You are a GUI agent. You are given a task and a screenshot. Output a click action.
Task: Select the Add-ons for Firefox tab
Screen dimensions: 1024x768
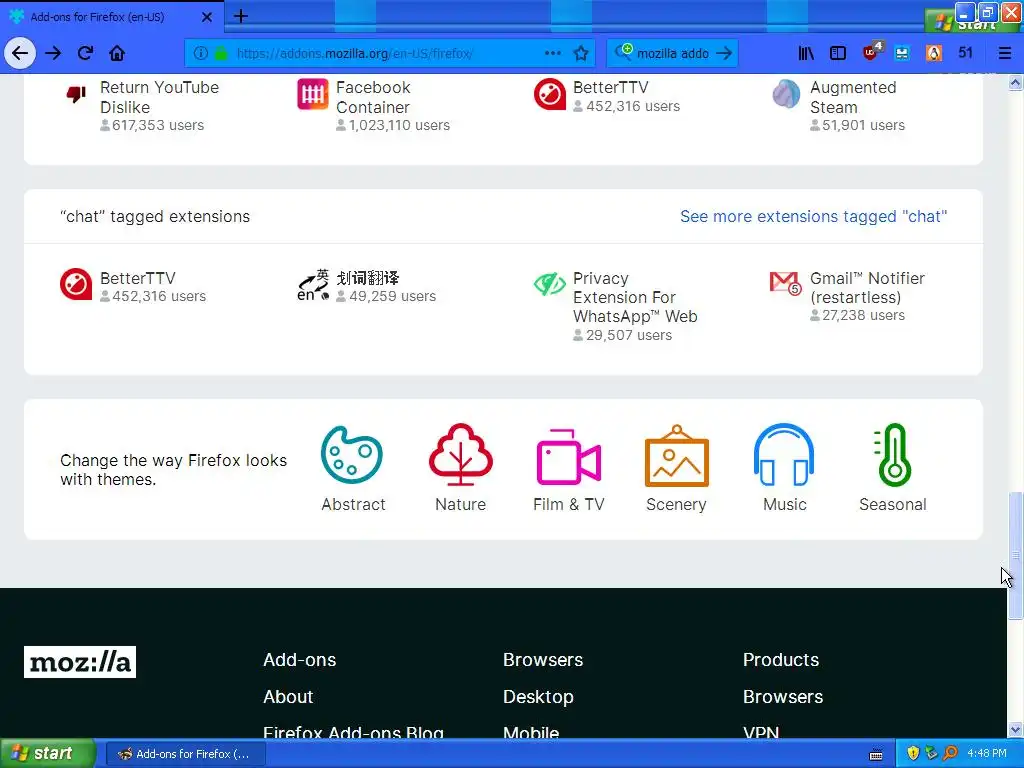(111, 17)
